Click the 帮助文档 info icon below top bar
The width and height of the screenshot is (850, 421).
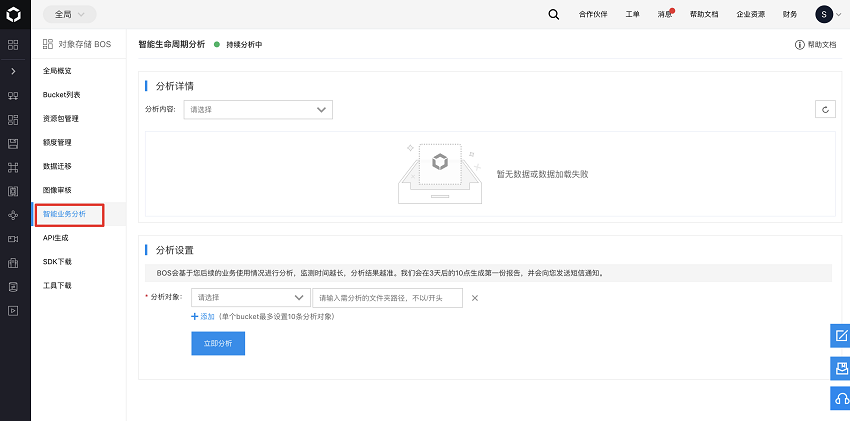800,45
